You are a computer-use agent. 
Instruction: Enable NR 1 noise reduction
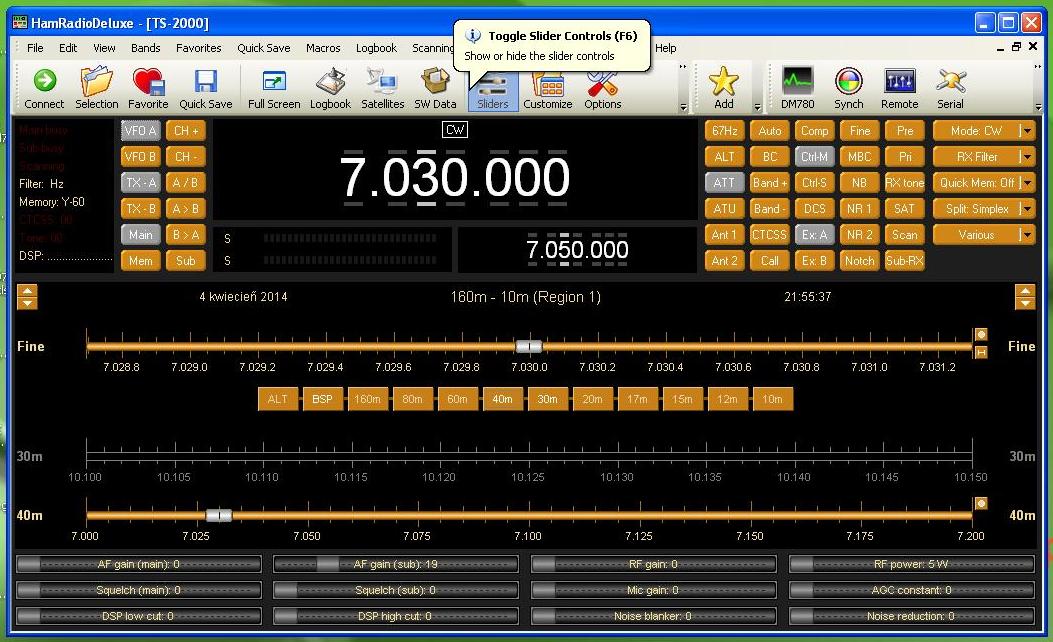859,209
